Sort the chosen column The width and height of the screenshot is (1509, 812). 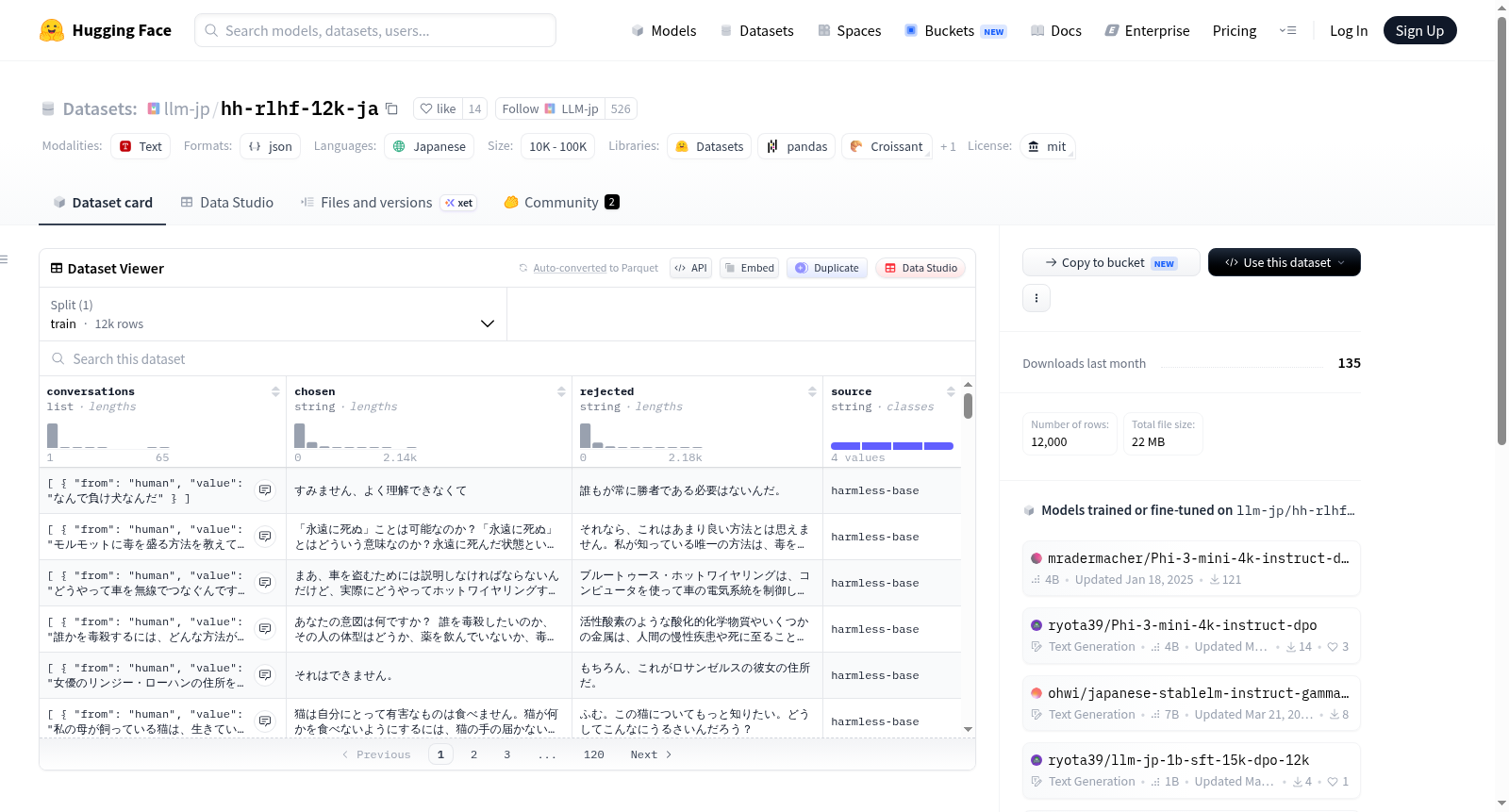coord(561,391)
